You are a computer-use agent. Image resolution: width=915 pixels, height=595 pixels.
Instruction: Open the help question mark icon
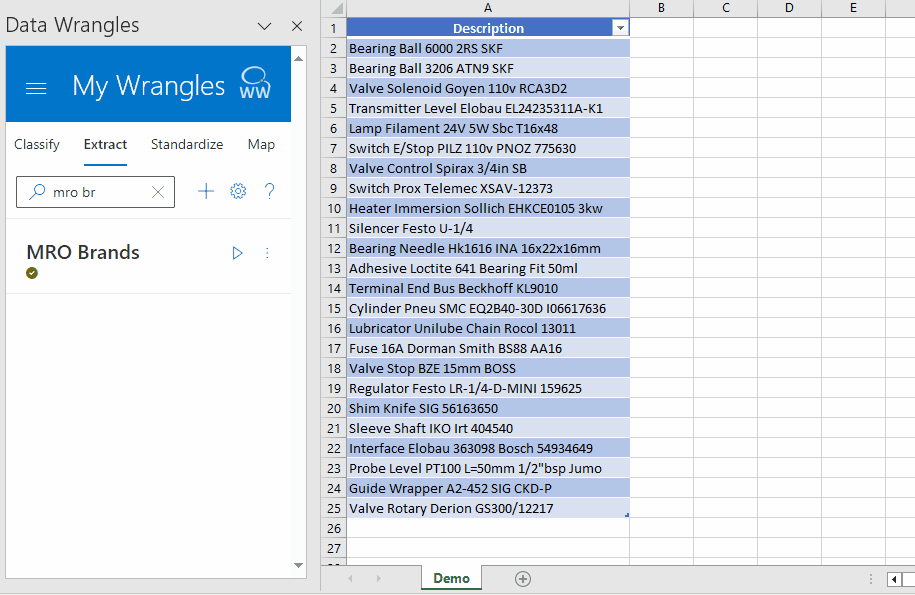269,191
